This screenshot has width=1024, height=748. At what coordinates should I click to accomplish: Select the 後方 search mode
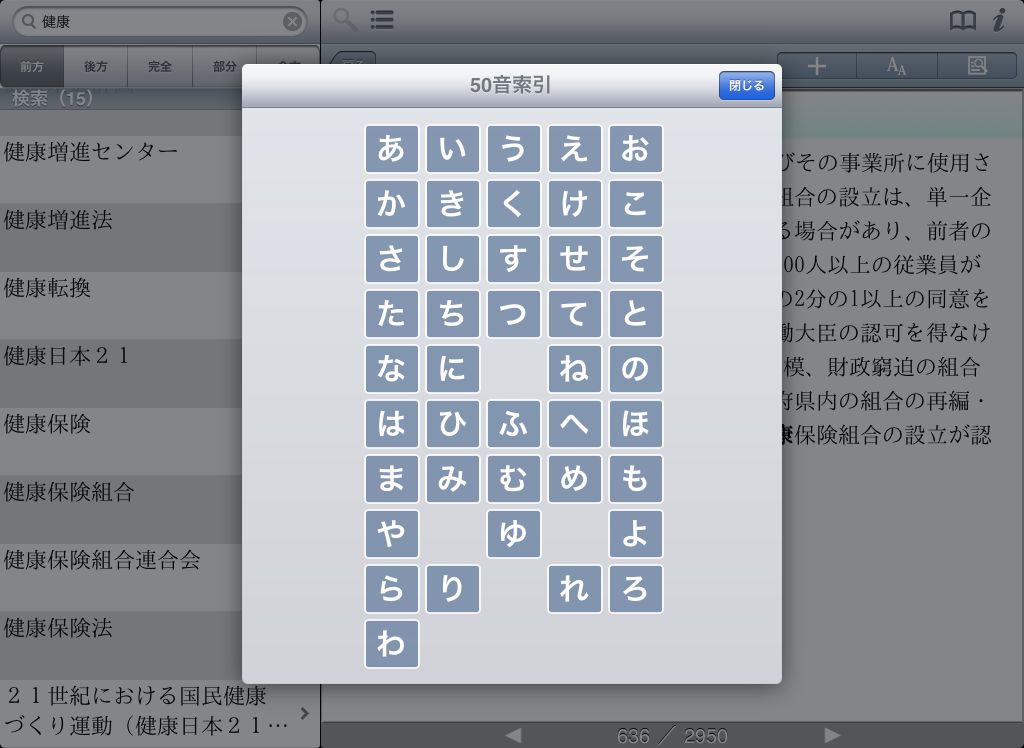click(x=96, y=67)
